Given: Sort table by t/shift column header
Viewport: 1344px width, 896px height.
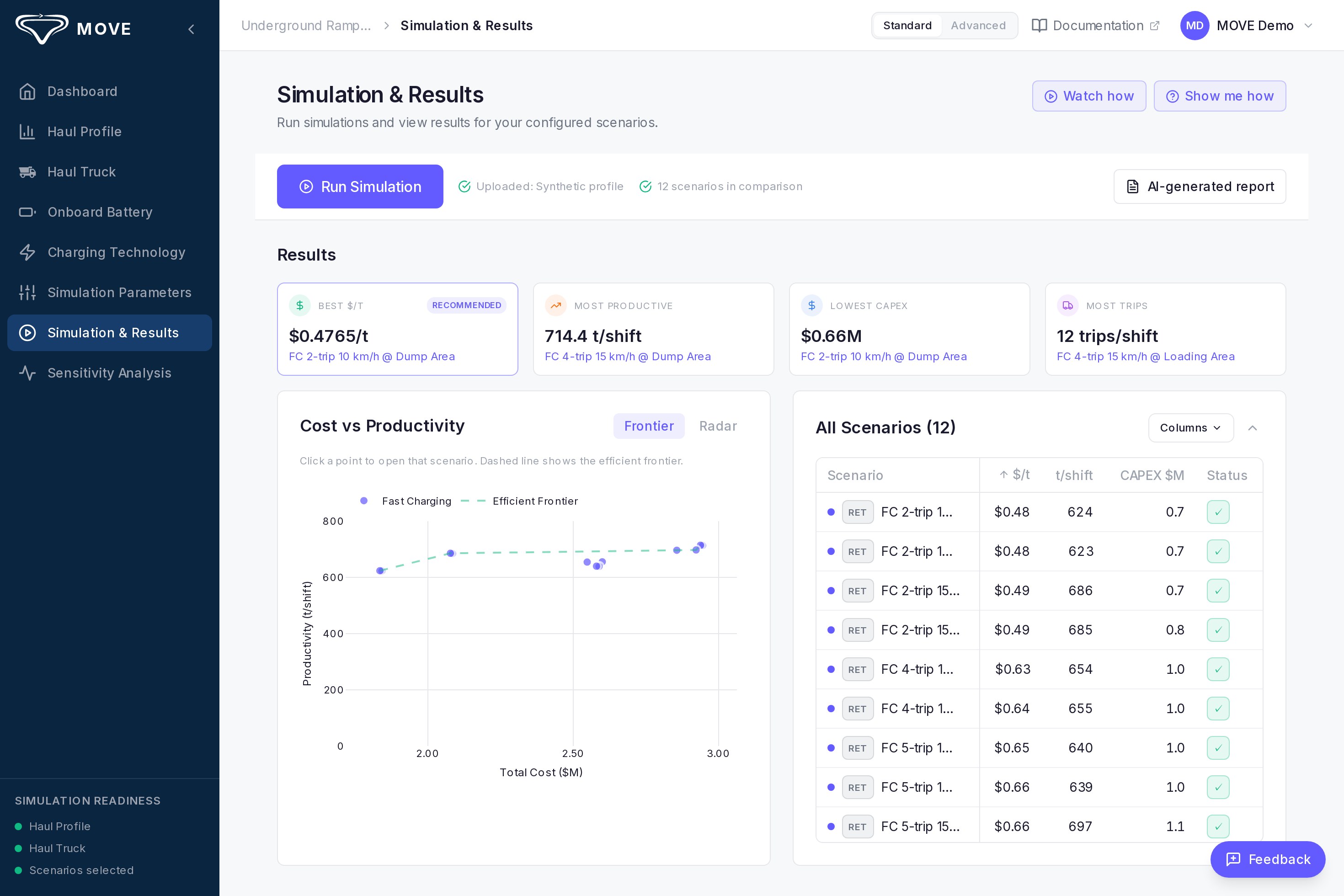Looking at the screenshot, I should (x=1074, y=475).
